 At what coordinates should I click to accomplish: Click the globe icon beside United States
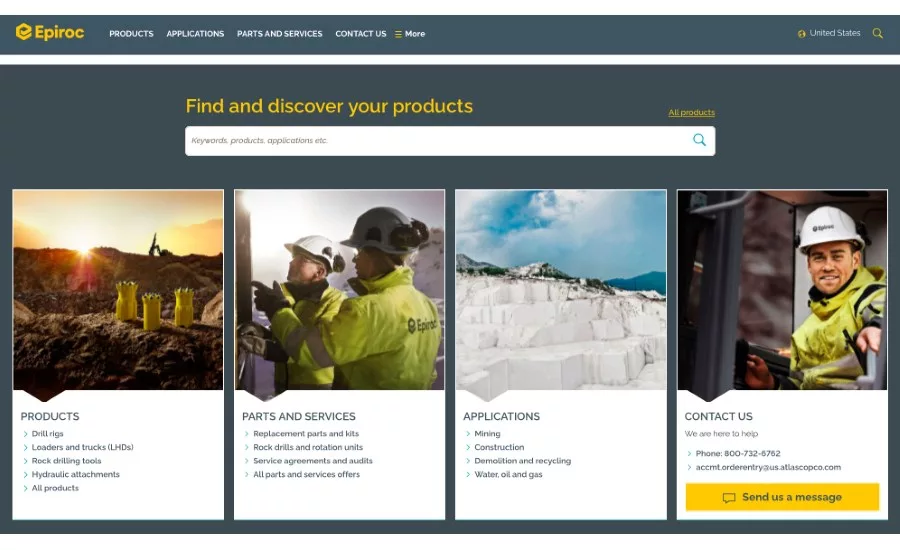[x=801, y=34]
